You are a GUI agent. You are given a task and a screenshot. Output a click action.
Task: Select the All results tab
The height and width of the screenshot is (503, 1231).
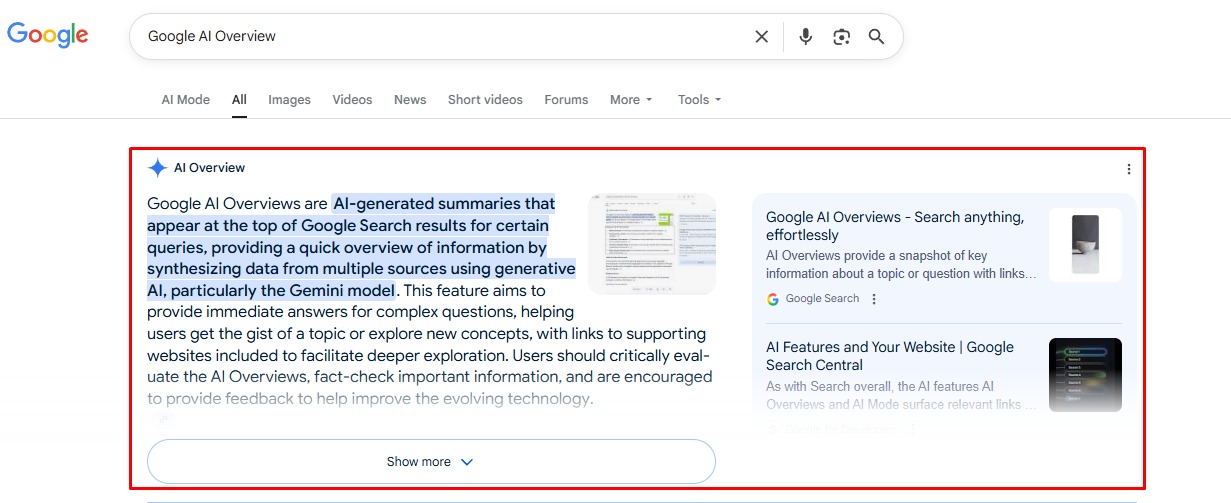tap(239, 100)
